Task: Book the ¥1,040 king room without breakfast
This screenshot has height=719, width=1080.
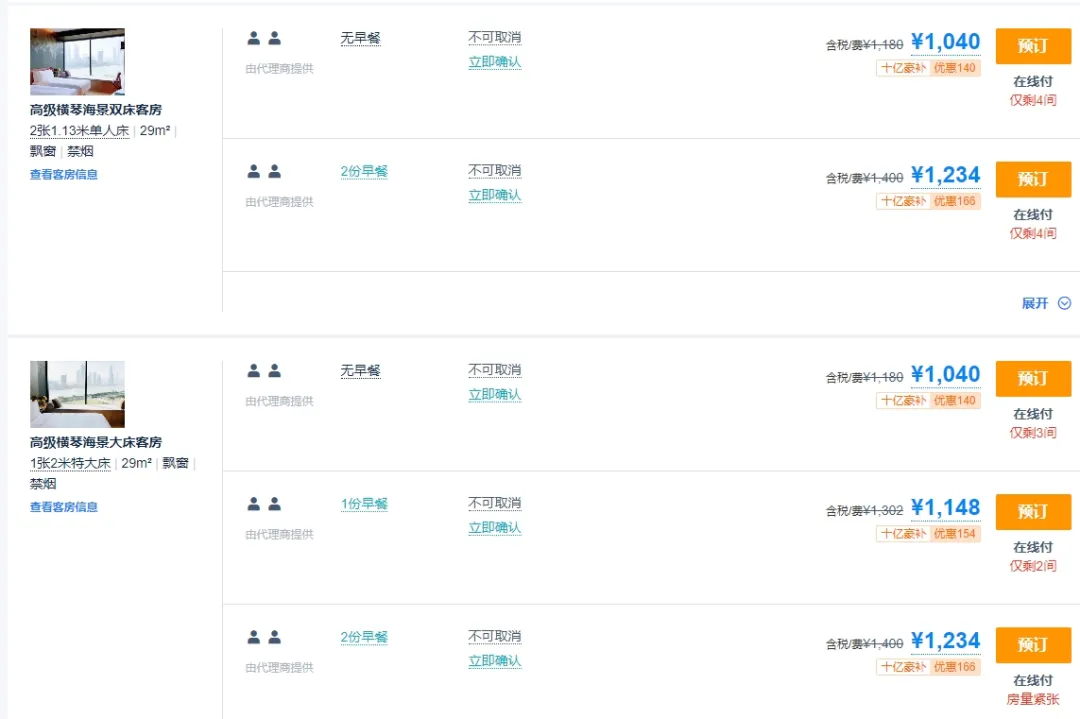Action: click(1033, 379)
